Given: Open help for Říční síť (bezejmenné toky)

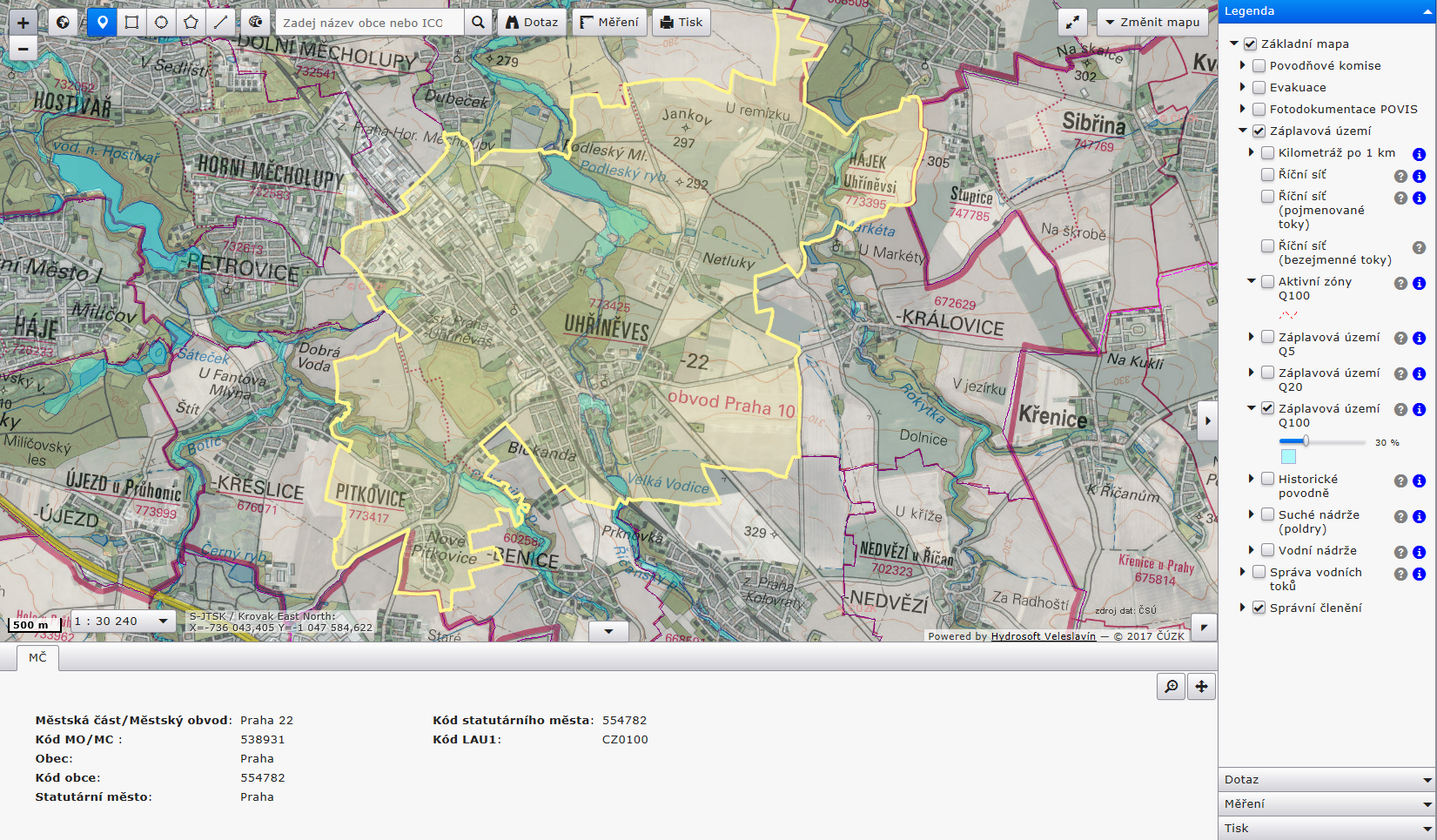Looking at the screenshot, I should coord(1419,247).
